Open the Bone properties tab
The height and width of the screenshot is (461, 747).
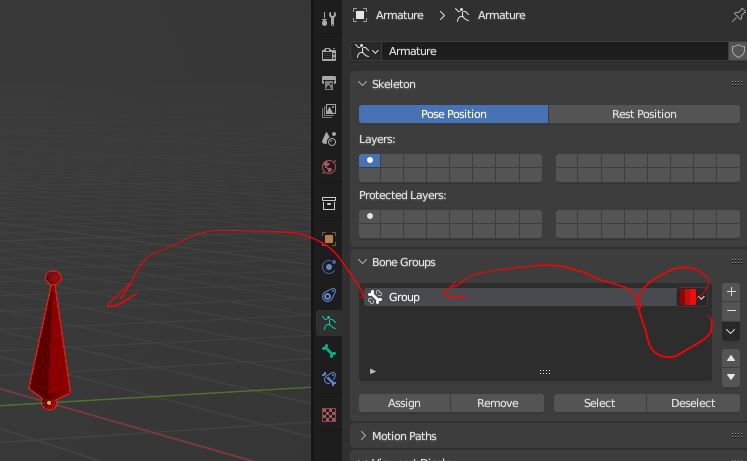pos(329,351)
